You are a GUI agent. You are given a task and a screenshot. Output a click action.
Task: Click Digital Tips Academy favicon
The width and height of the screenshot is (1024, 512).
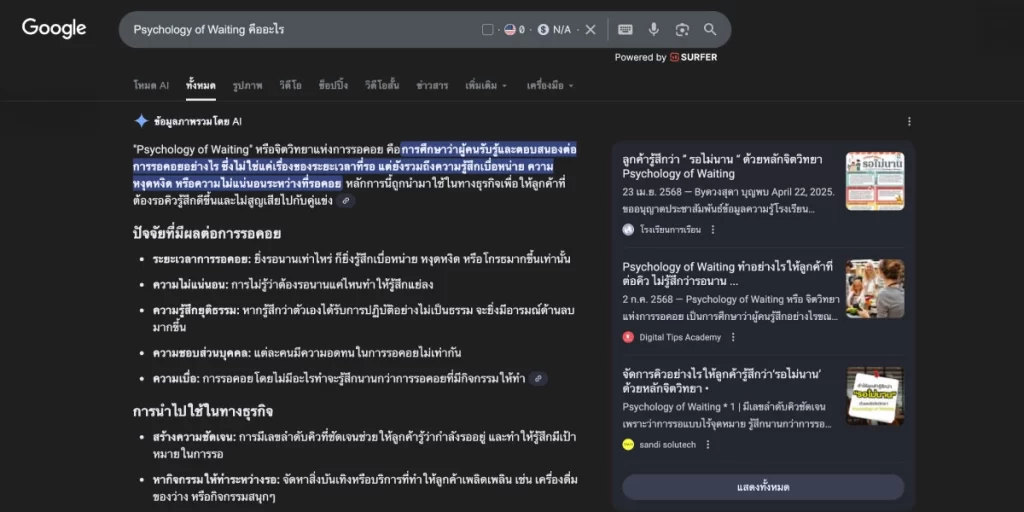[x=628, y=337]
